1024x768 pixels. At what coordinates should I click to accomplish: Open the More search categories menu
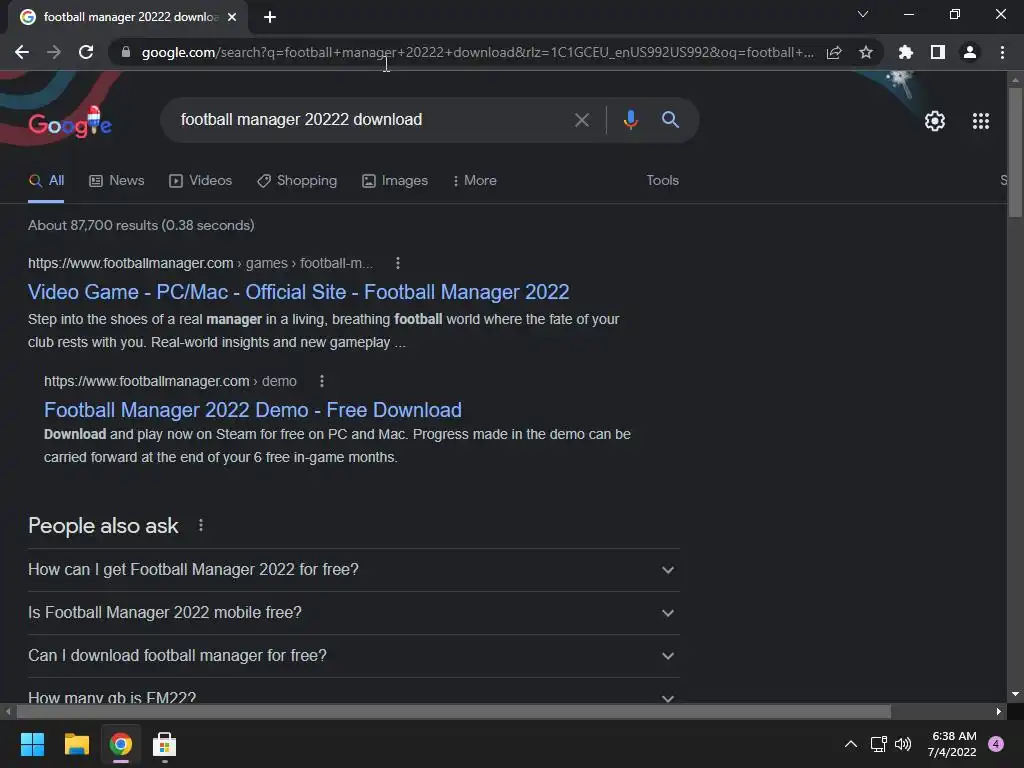[x=474, y=181]
